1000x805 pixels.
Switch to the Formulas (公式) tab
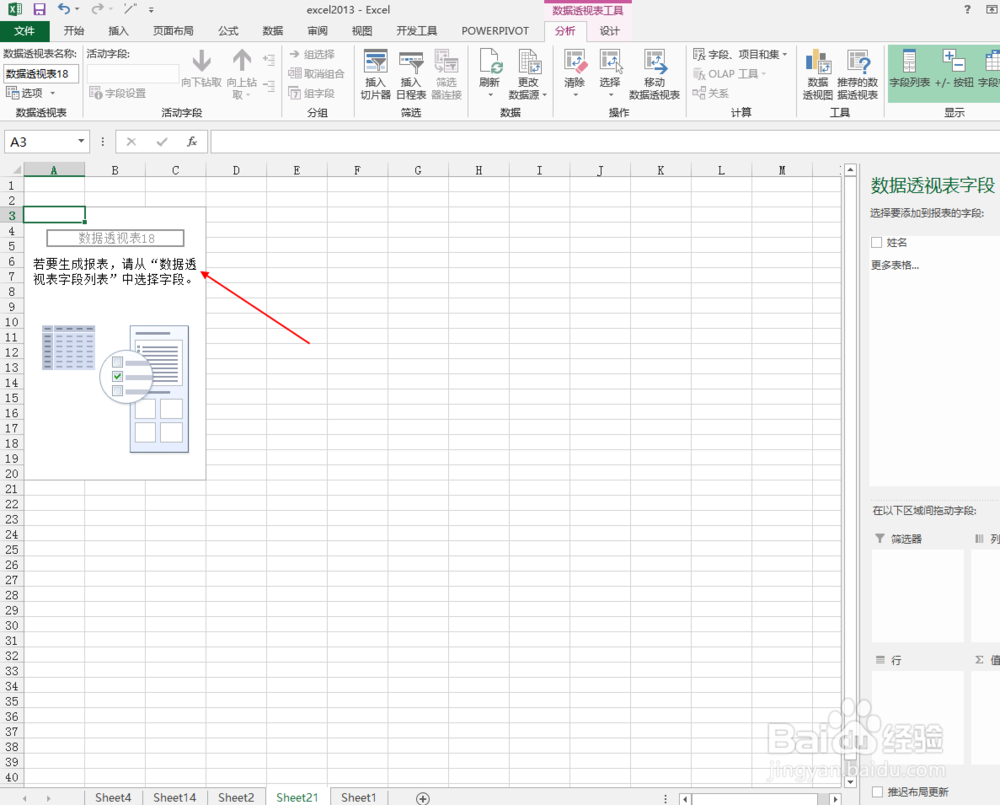point(228,31)
